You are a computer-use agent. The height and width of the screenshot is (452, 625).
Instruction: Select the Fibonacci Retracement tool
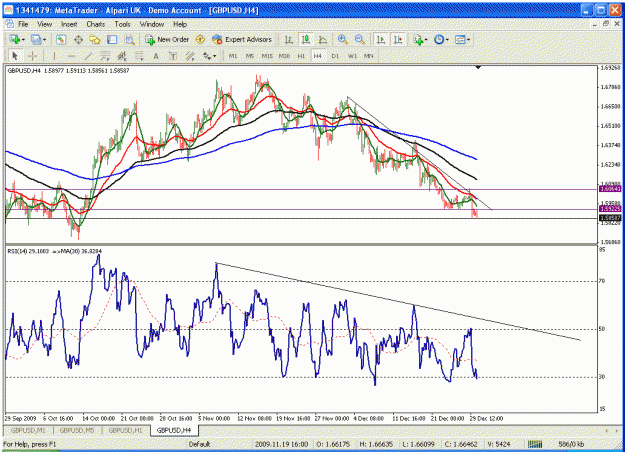[x=139, y=56]
